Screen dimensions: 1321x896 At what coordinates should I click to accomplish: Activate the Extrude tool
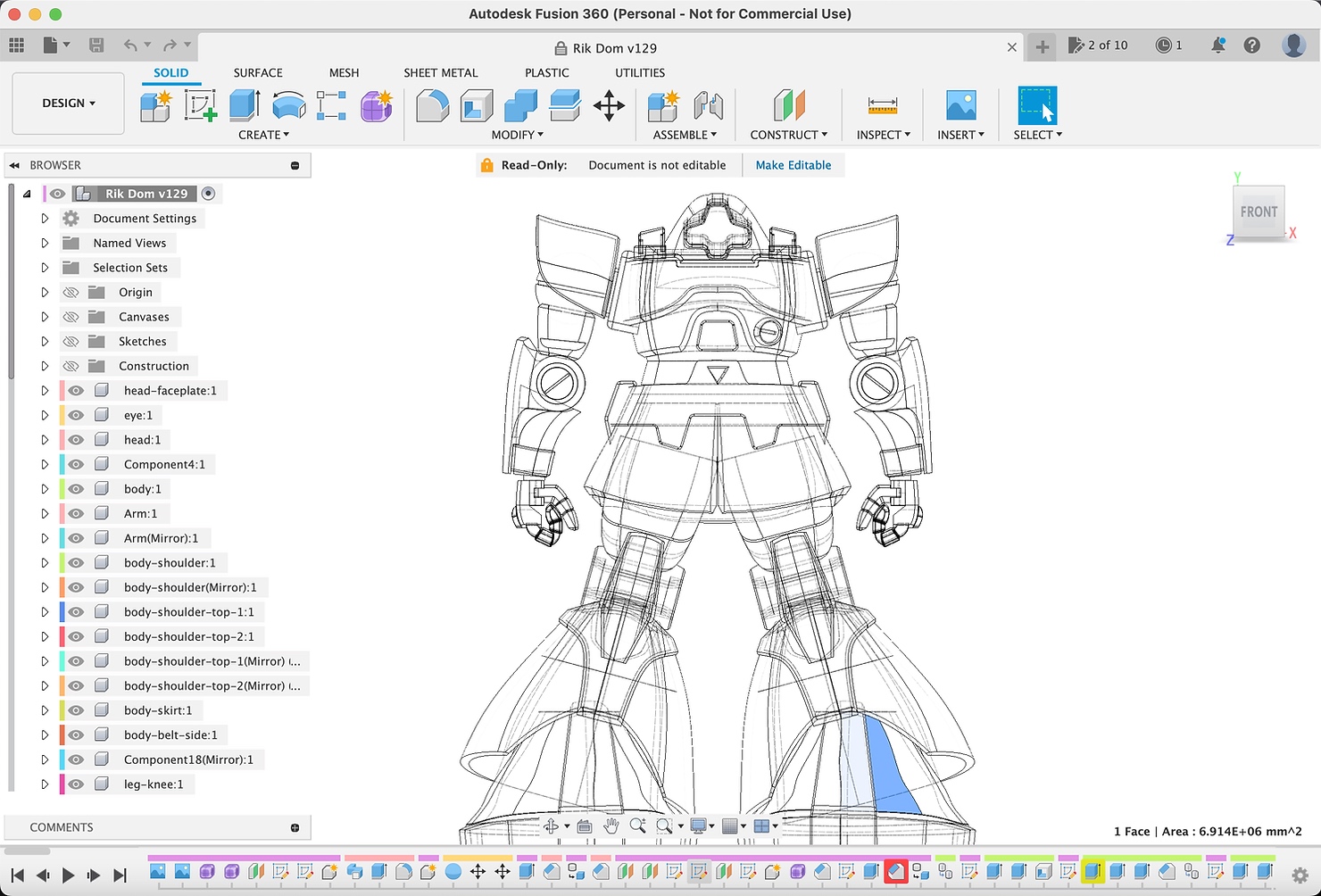pos(244,105)
